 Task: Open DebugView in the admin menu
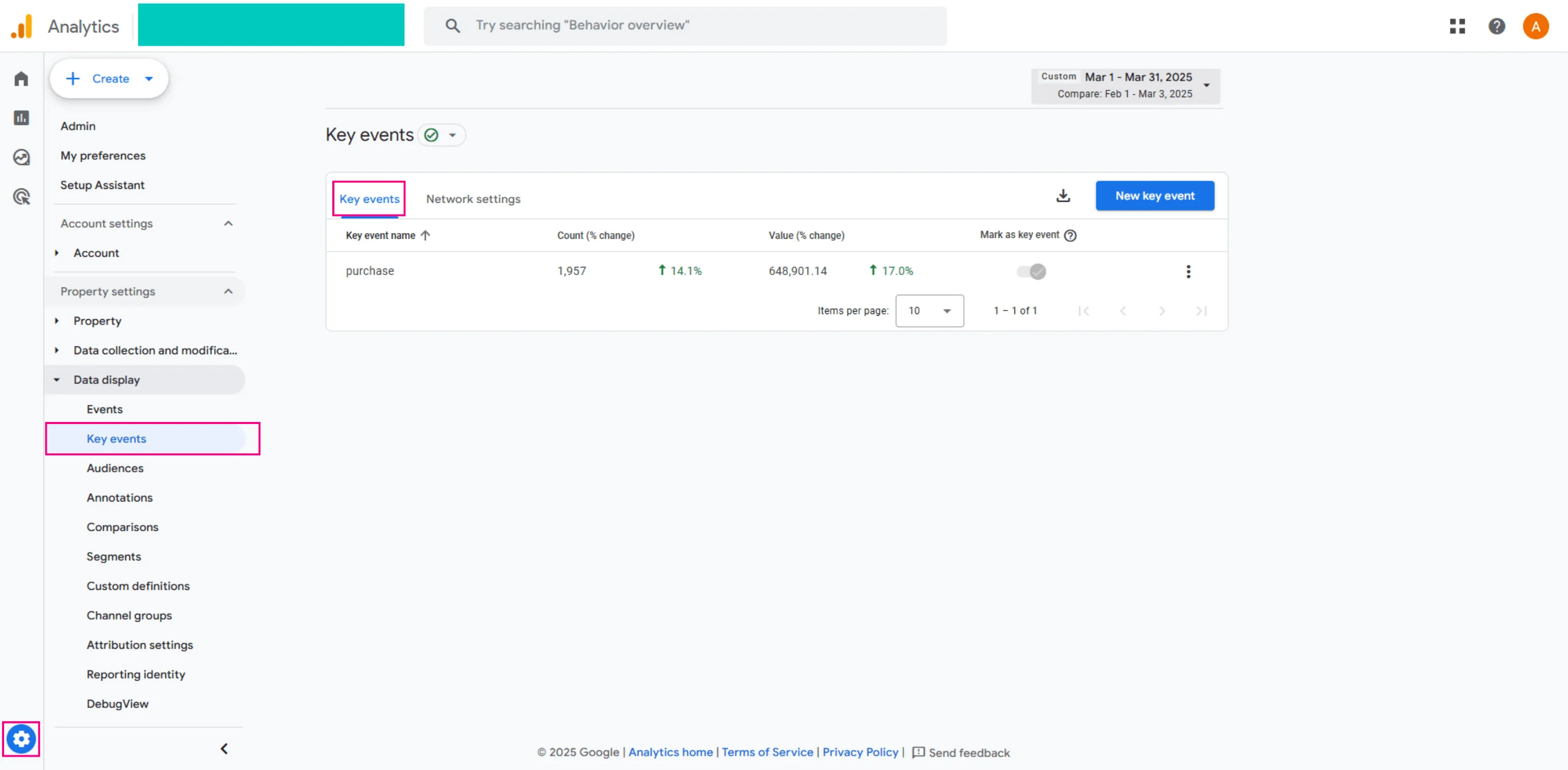(117, 704)
